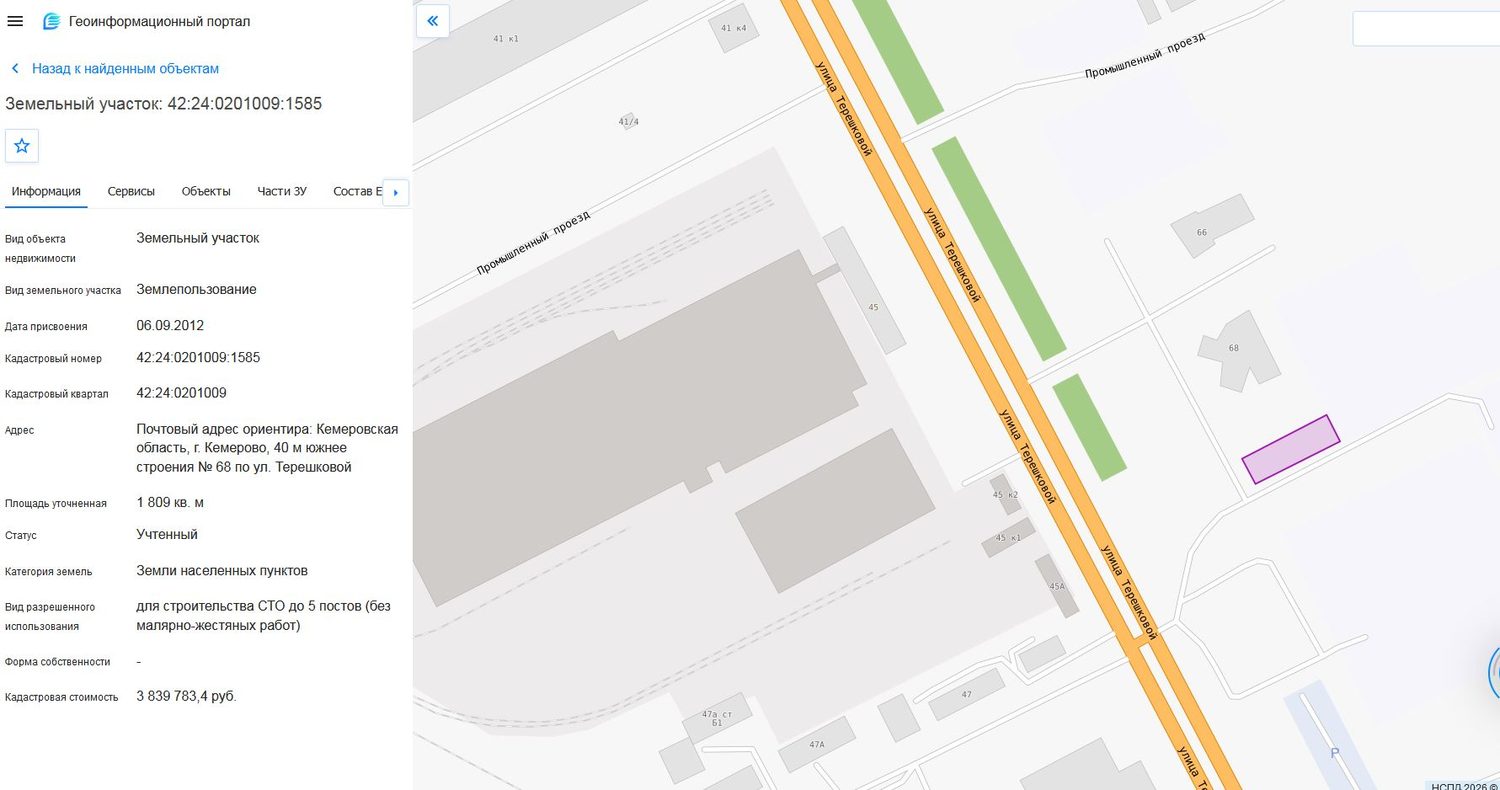Click the value Землепользование
The height and width of the screenshot is (790, 1500).
(196, 290)
